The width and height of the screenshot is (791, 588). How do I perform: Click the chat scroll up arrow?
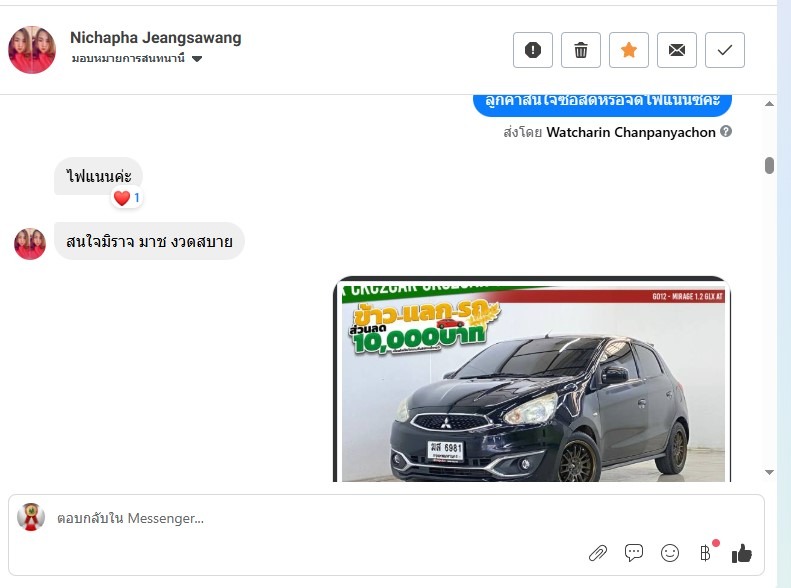[769, 104]
